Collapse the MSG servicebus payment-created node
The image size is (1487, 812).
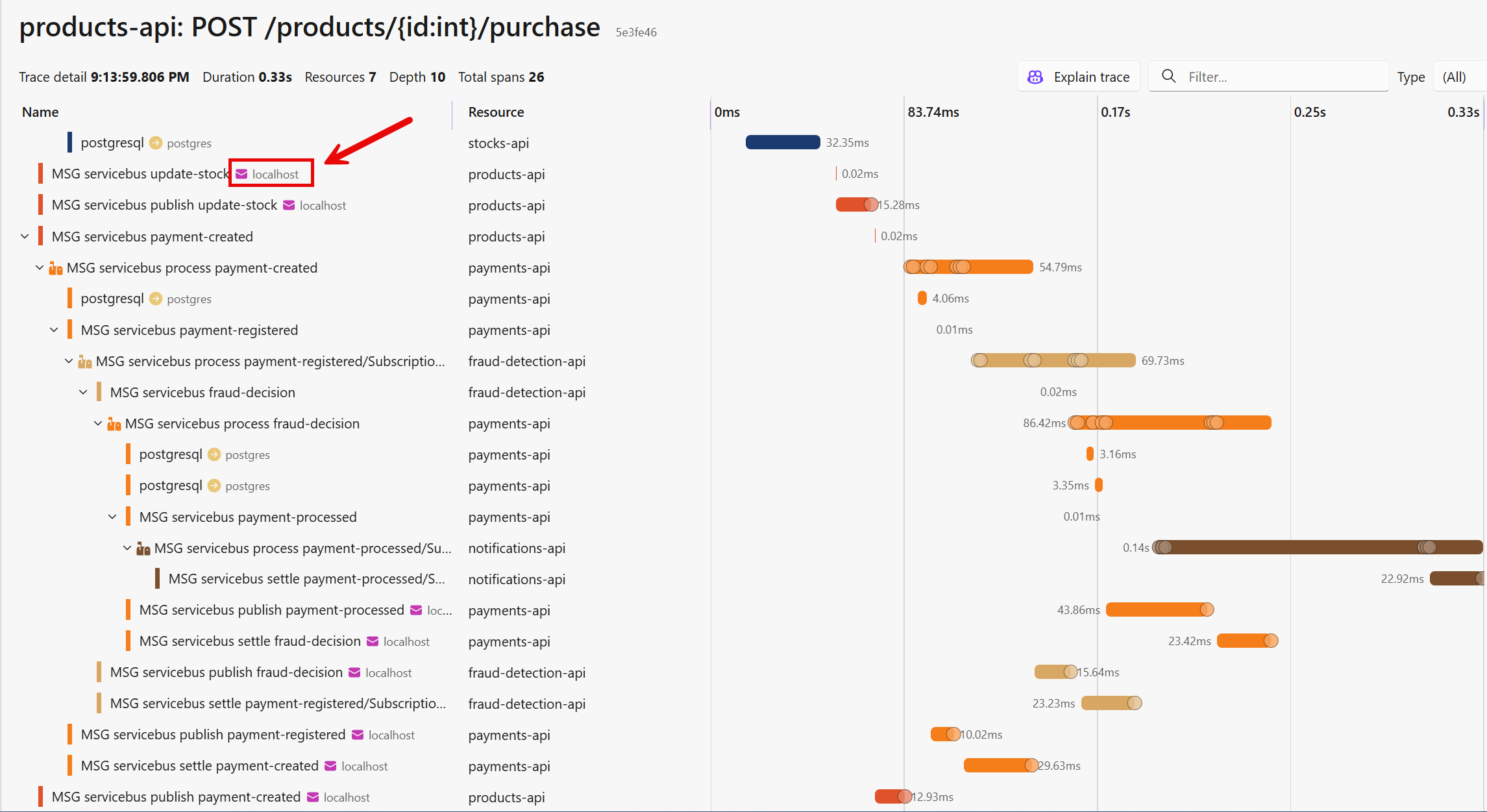[x=25, y=237]
